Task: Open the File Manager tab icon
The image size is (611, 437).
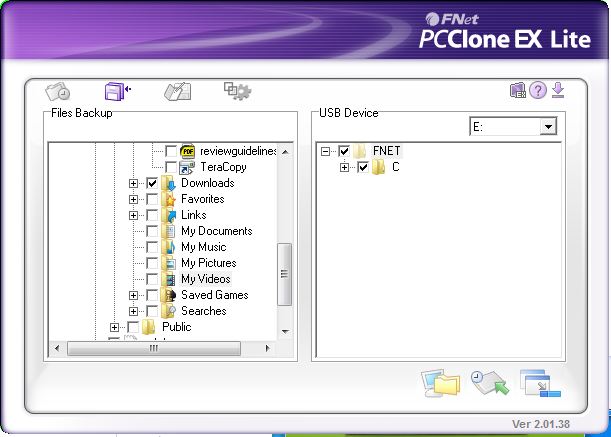Action: point(177,92)
